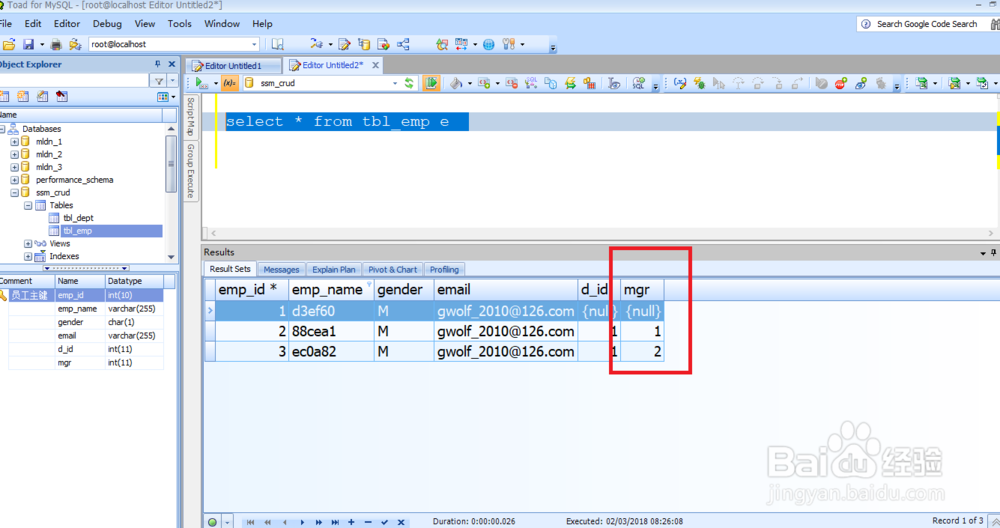Viewport: 1000px width, 528px height.
Task: Click the Object Explorer filter funnel icon
Action: click(x=159, y=80)
